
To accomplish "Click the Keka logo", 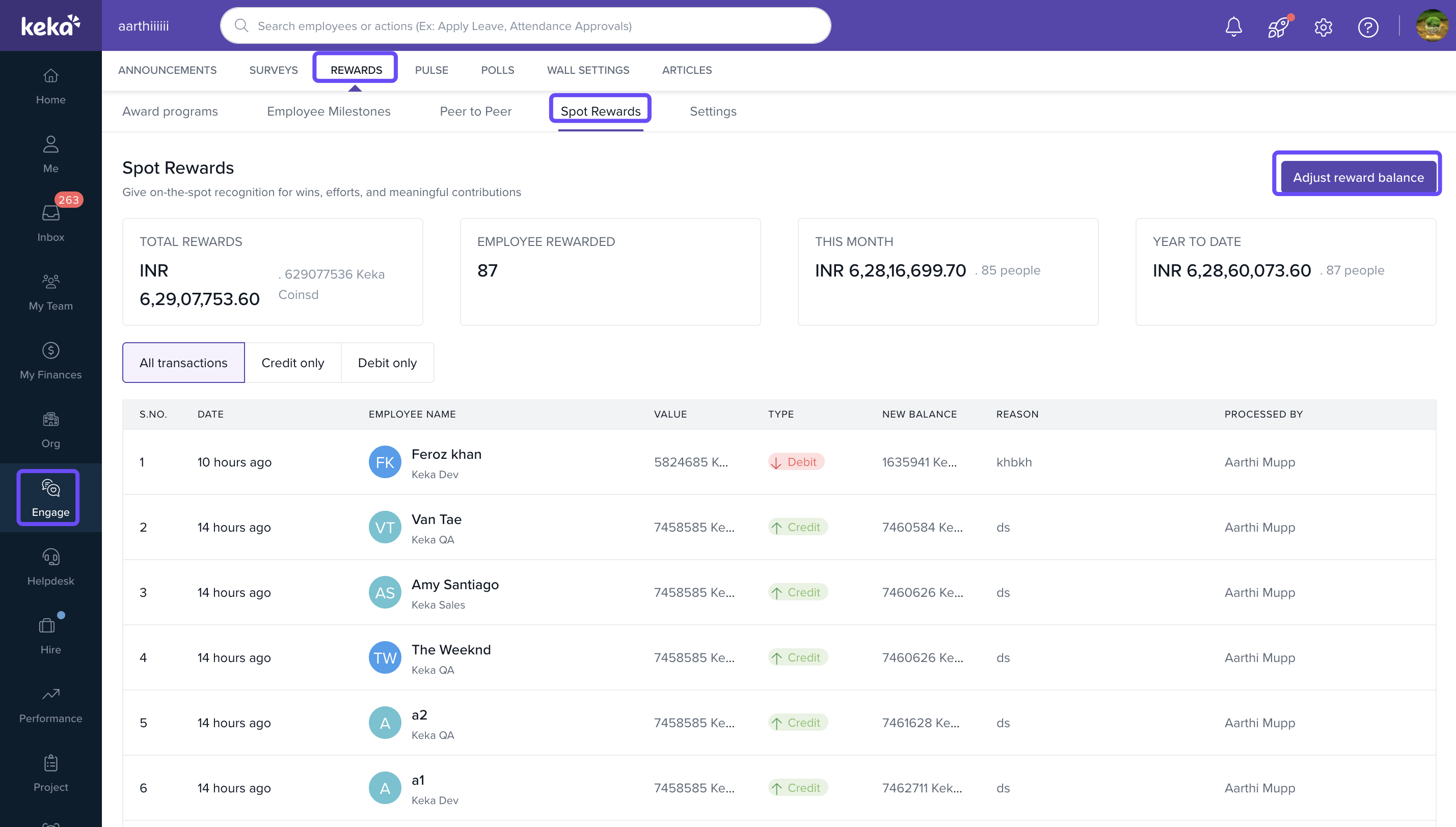I will (x=50, y=25).
